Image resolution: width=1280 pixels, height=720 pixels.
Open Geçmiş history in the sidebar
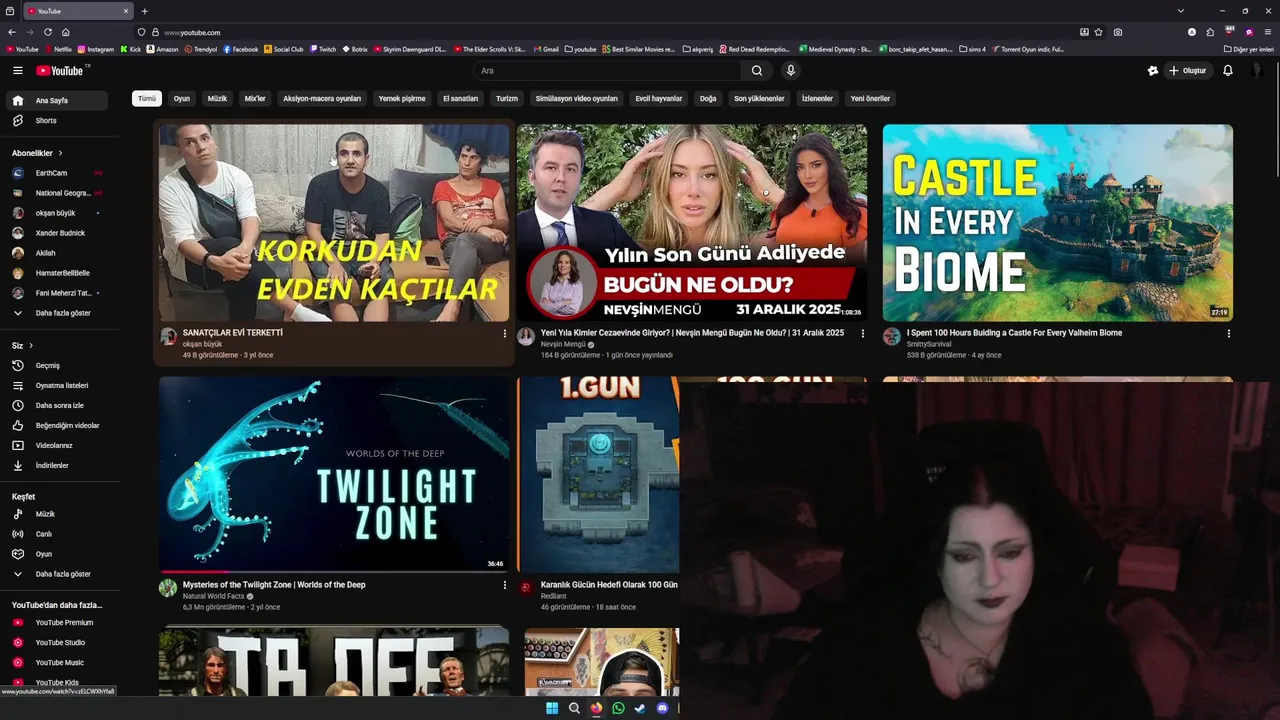[56, 365]
